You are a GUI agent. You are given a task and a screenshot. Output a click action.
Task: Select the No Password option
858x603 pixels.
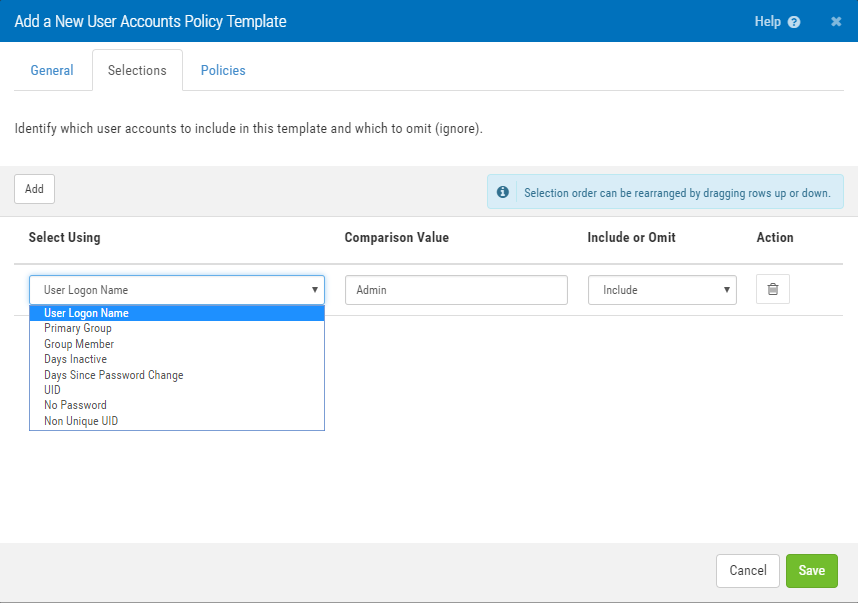click(x=75, y=405)
